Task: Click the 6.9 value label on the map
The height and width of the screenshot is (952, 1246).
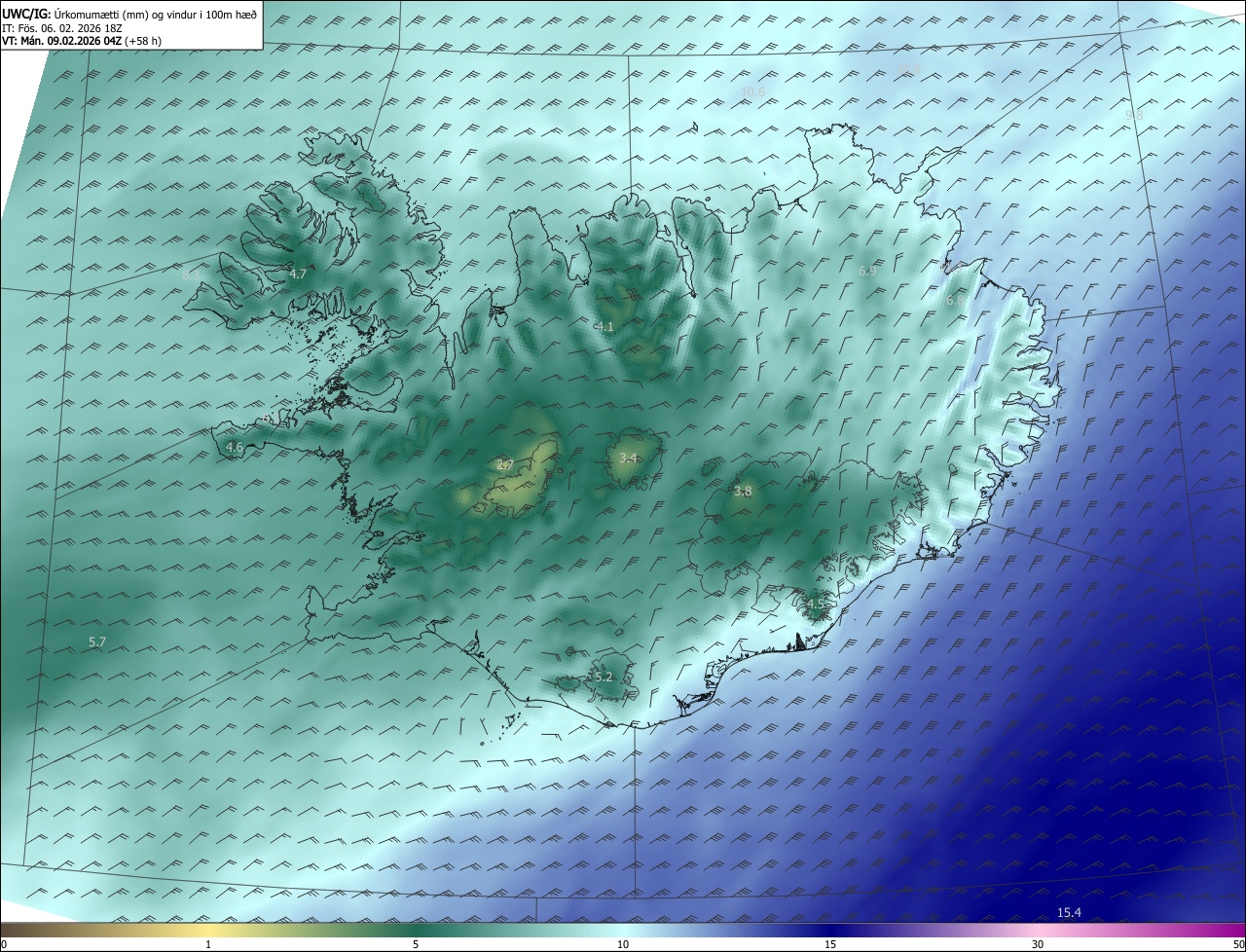Action: [867, 271]
